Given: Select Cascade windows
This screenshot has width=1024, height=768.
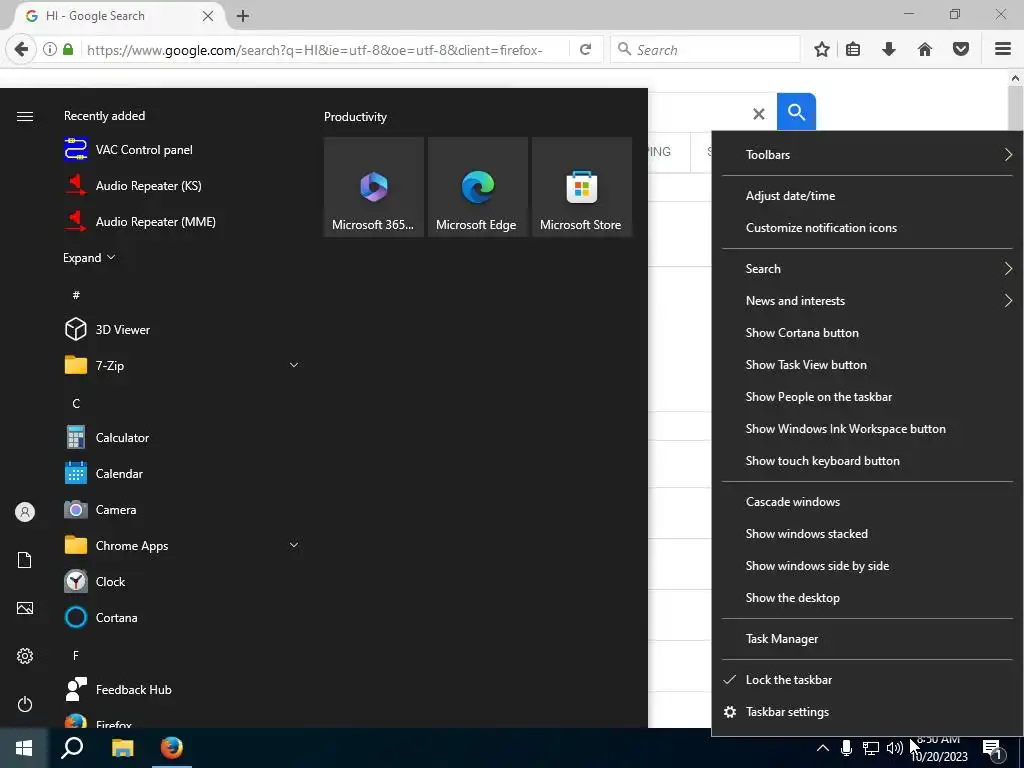Looking at the screenshot, I should click(x=867, y=502).
